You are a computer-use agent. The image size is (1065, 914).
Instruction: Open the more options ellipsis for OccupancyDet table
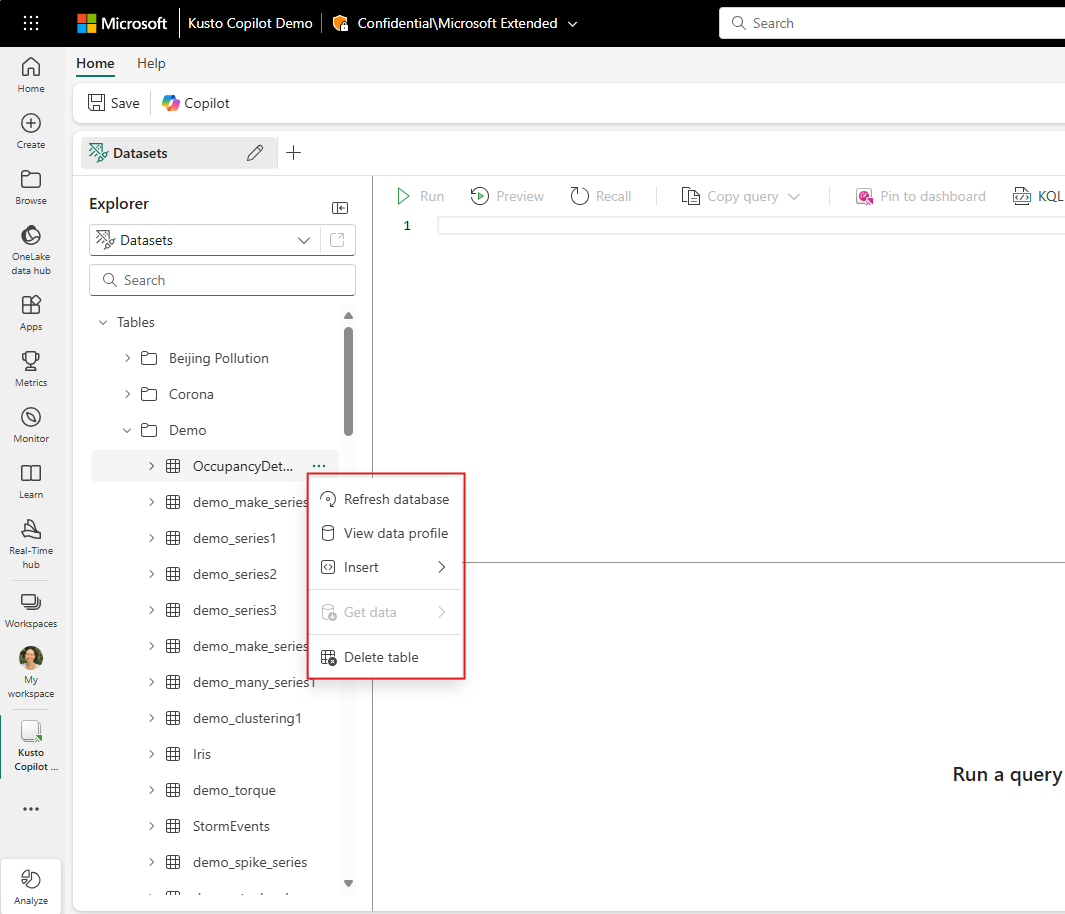coord(318,466)
